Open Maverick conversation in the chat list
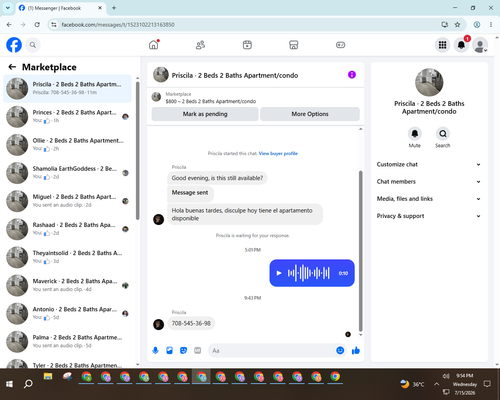The width and height of the screenshot is (500, 400). pyautogui.click(x=67, y=285)
